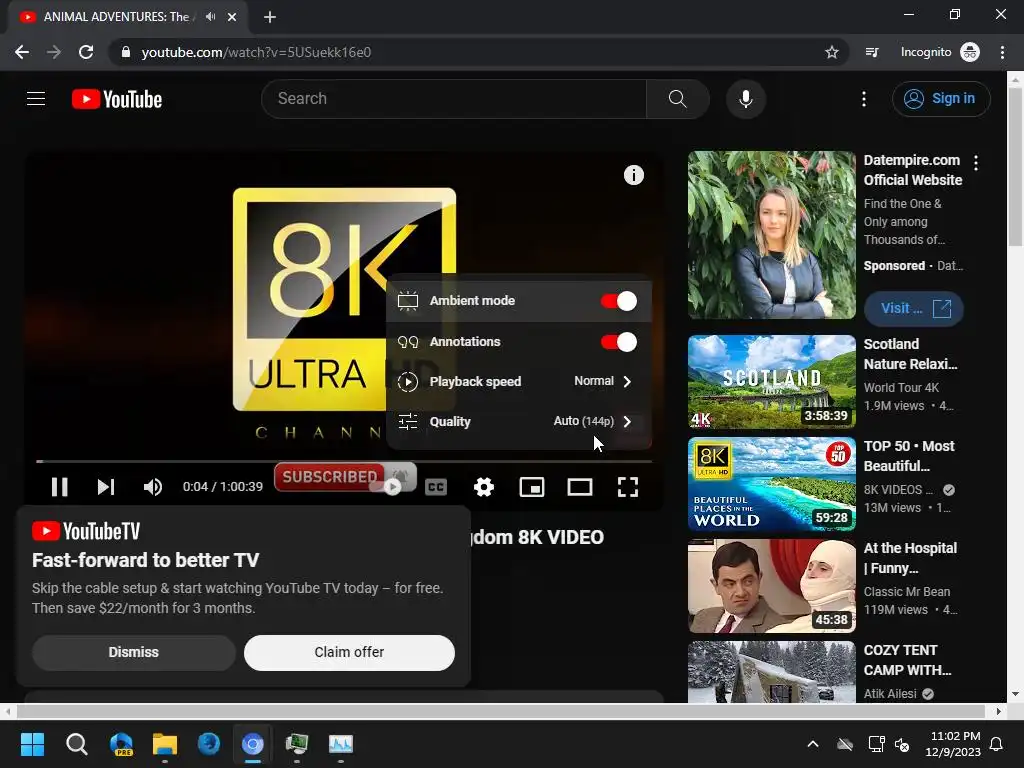This screenshot has height=768, width=1024.
Task: Click Datempire.com Official Website title
Action: [913, 170]
